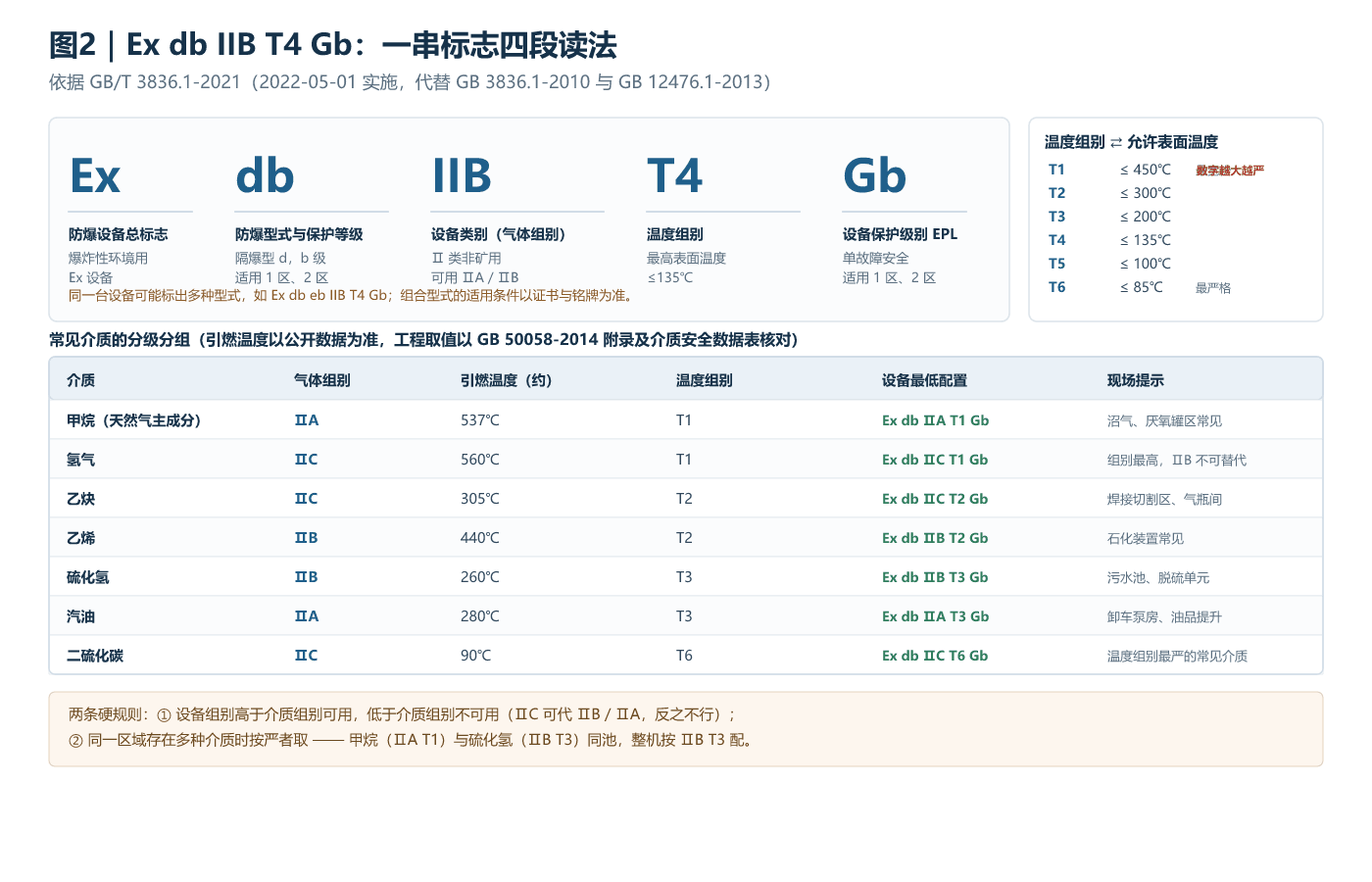Click the label '设备保护级别 EPL'
The width and height of the screenshot is (1372, 882).
(x=900, y=234)
